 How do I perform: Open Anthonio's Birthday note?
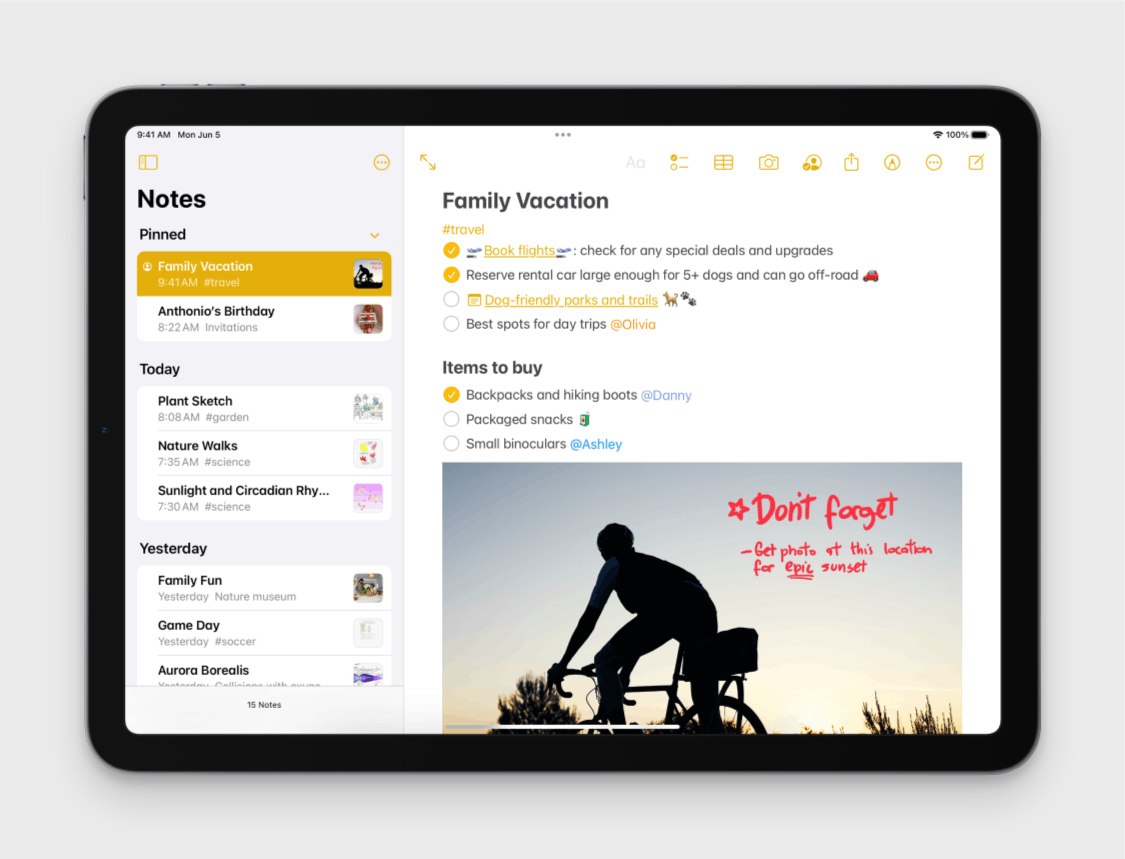click(x=264, y=319)
